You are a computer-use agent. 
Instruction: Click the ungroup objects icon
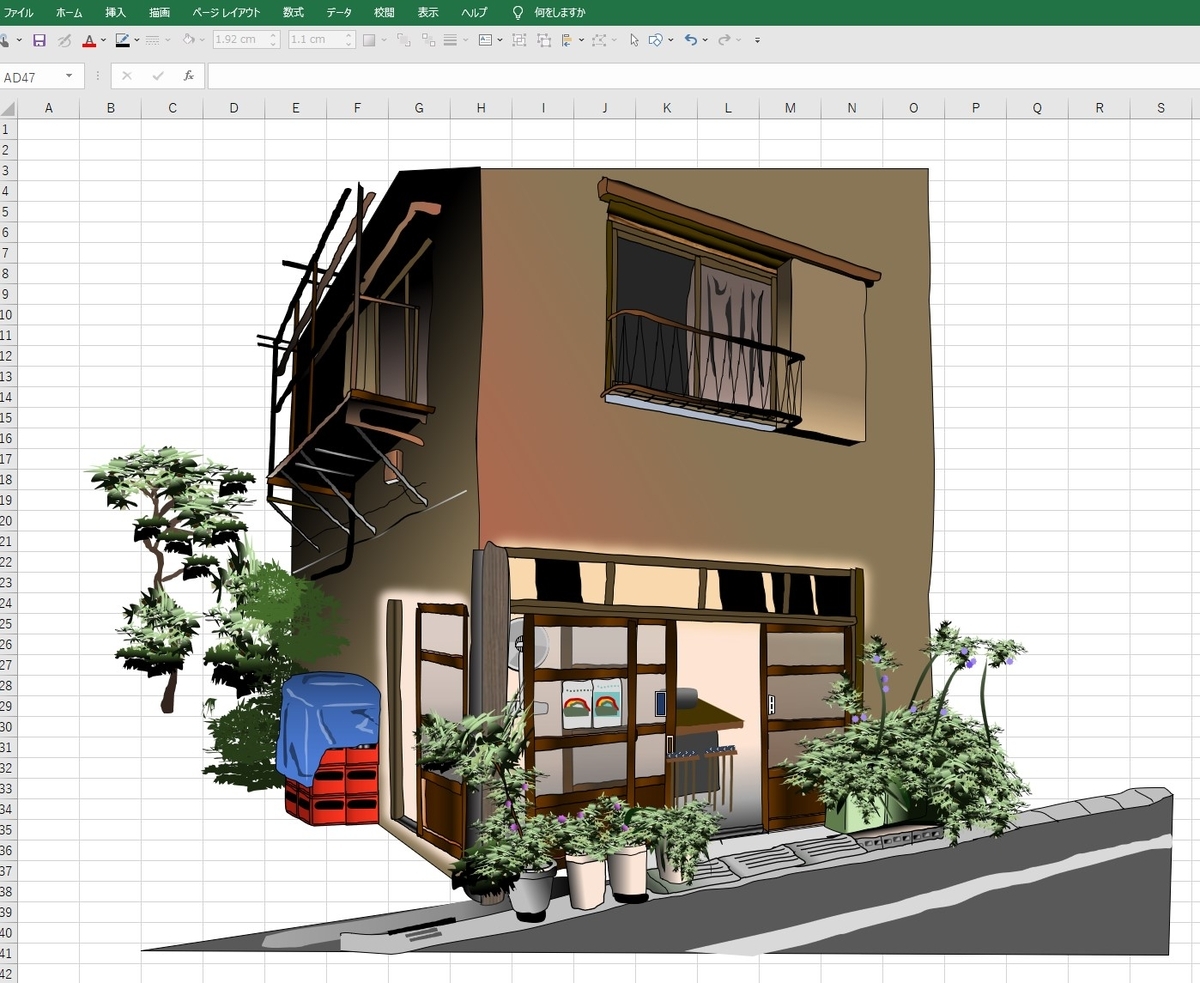click(544, 40)
